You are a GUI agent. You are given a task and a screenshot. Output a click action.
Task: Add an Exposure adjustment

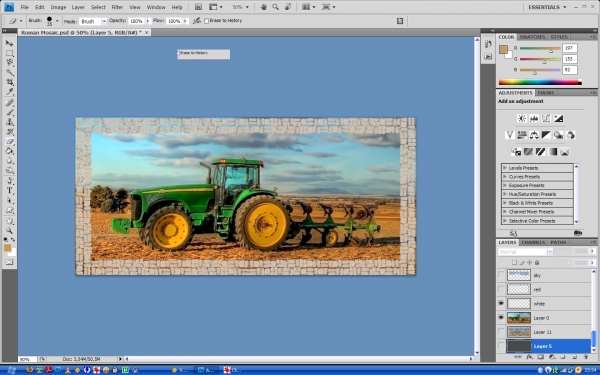[558, 118]
